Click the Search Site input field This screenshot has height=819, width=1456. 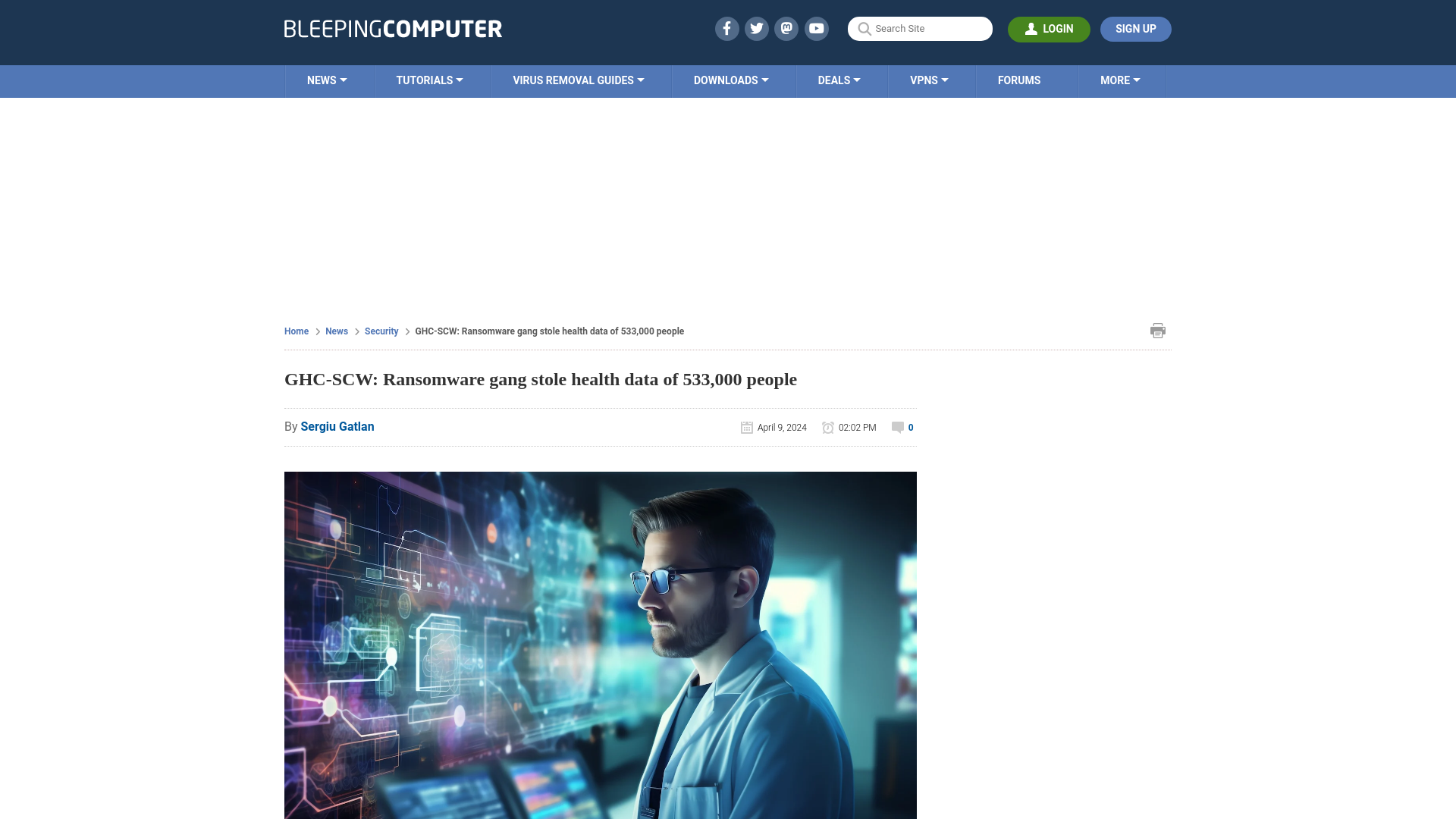coord(920,28)
